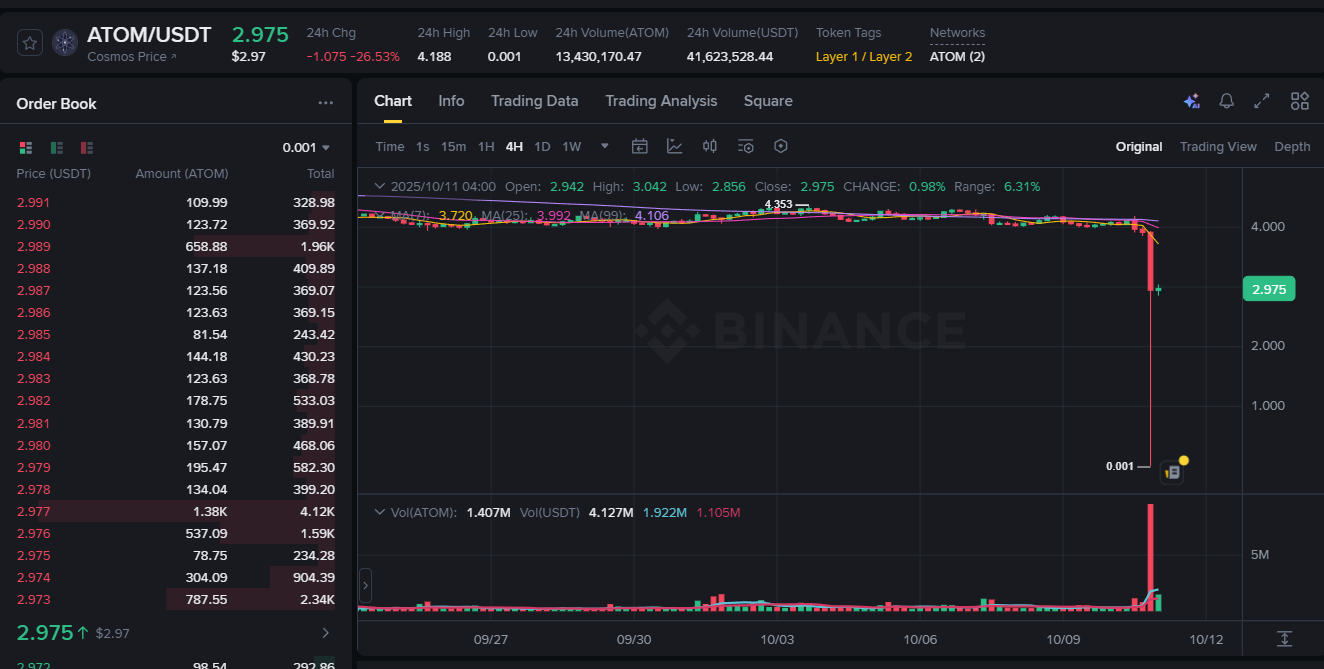Image resolution: width=1324 pixels, height=669 pixels.
Task: Open the Trading Data tab
Action: pos(534,101)
